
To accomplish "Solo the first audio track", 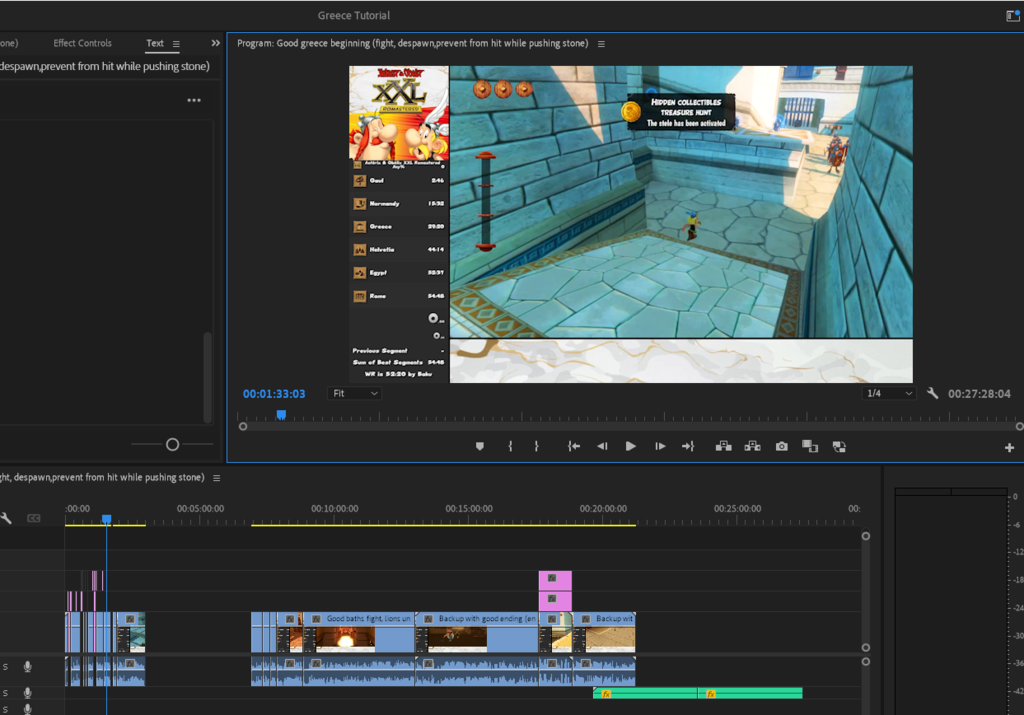I will 5,667.
